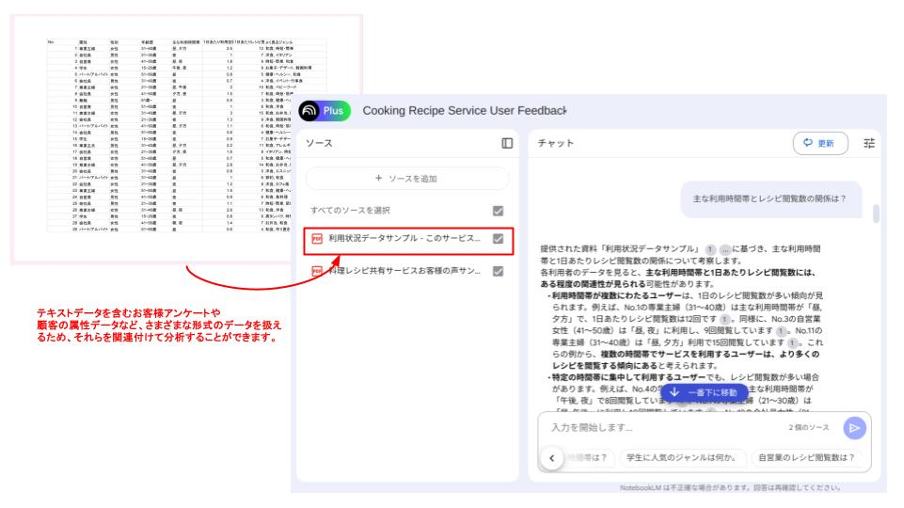Click the Plus badge in the header

334,111
